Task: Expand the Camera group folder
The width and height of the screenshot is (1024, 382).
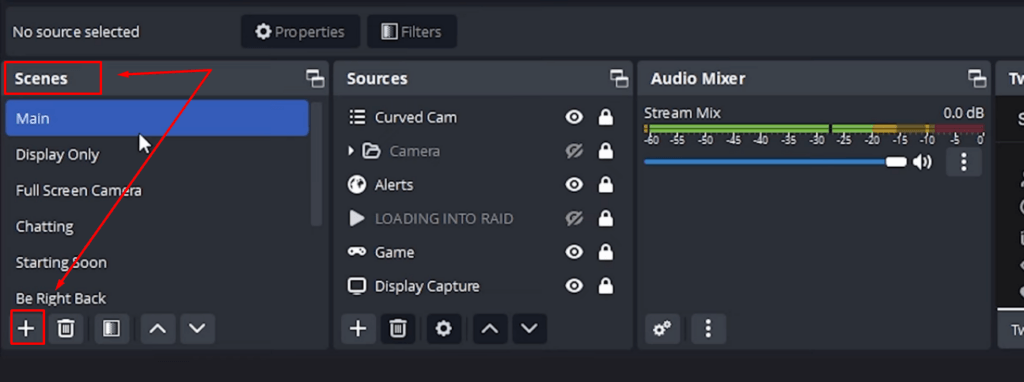Action: pos(351,151)
